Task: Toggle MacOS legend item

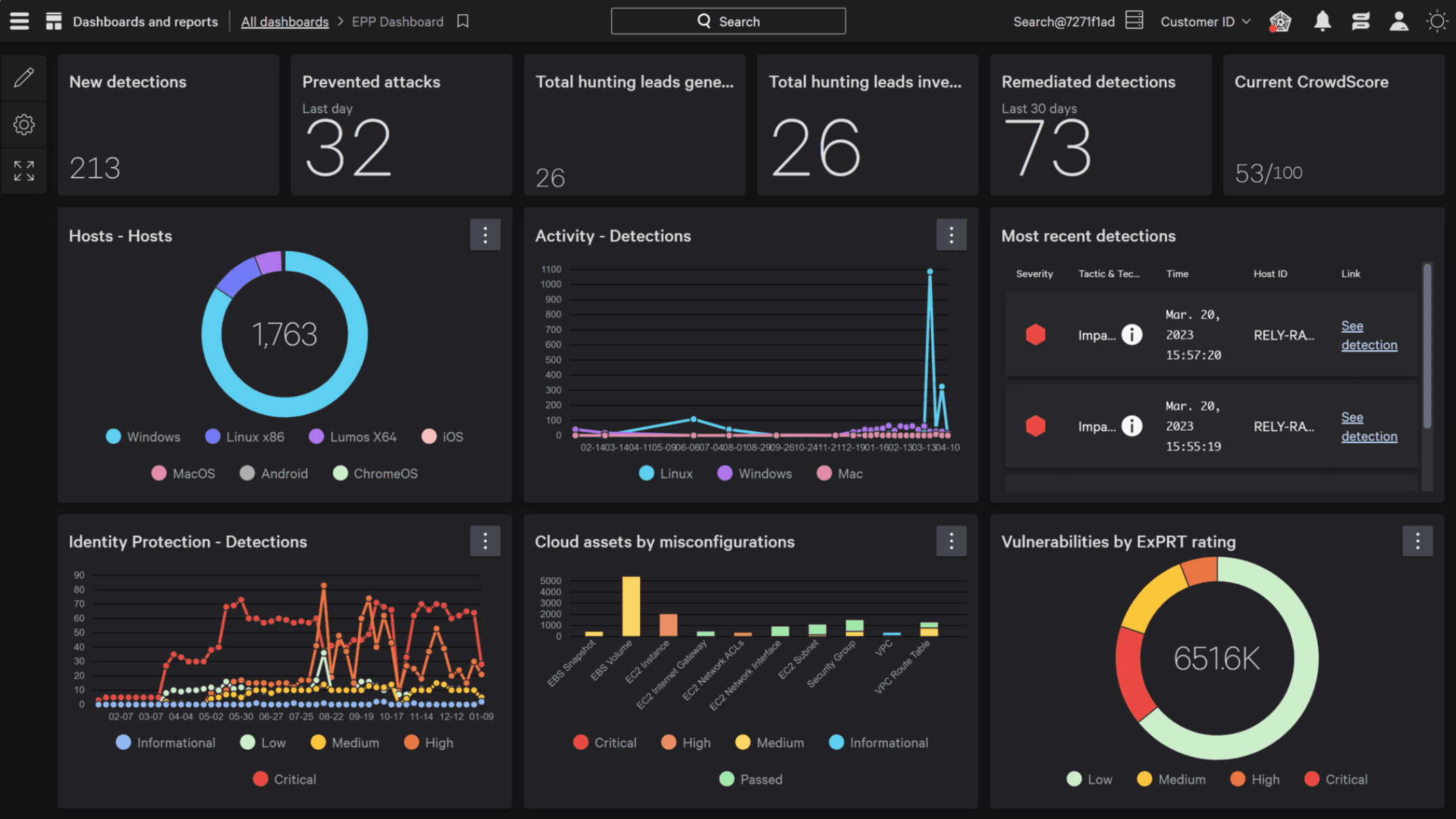Action: [183, 474]
